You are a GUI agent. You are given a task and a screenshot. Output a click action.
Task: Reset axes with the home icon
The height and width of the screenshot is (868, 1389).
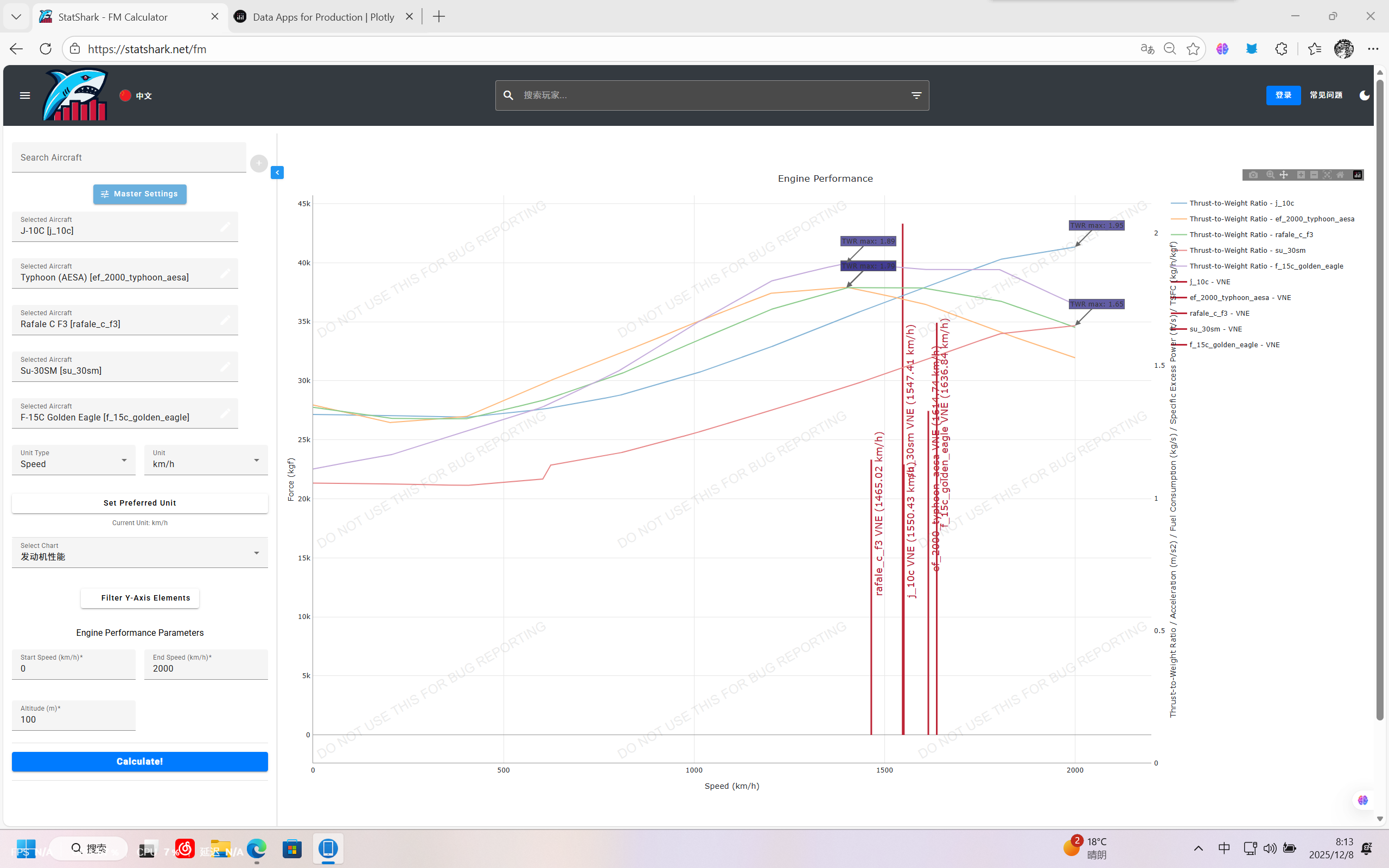(1340, 175)
